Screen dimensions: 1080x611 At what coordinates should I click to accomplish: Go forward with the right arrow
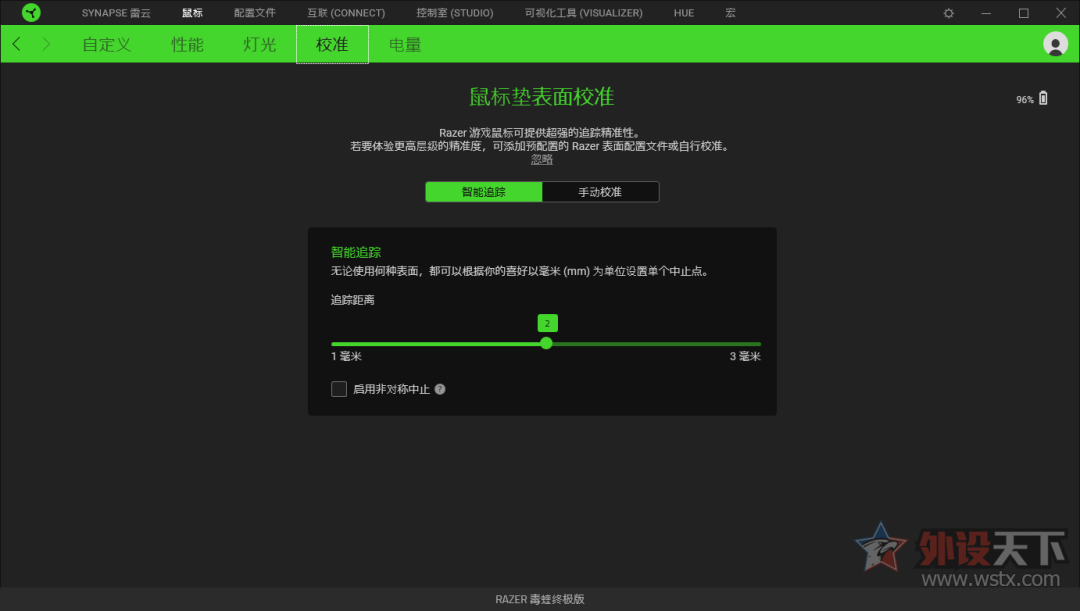(x=46, y=44)
